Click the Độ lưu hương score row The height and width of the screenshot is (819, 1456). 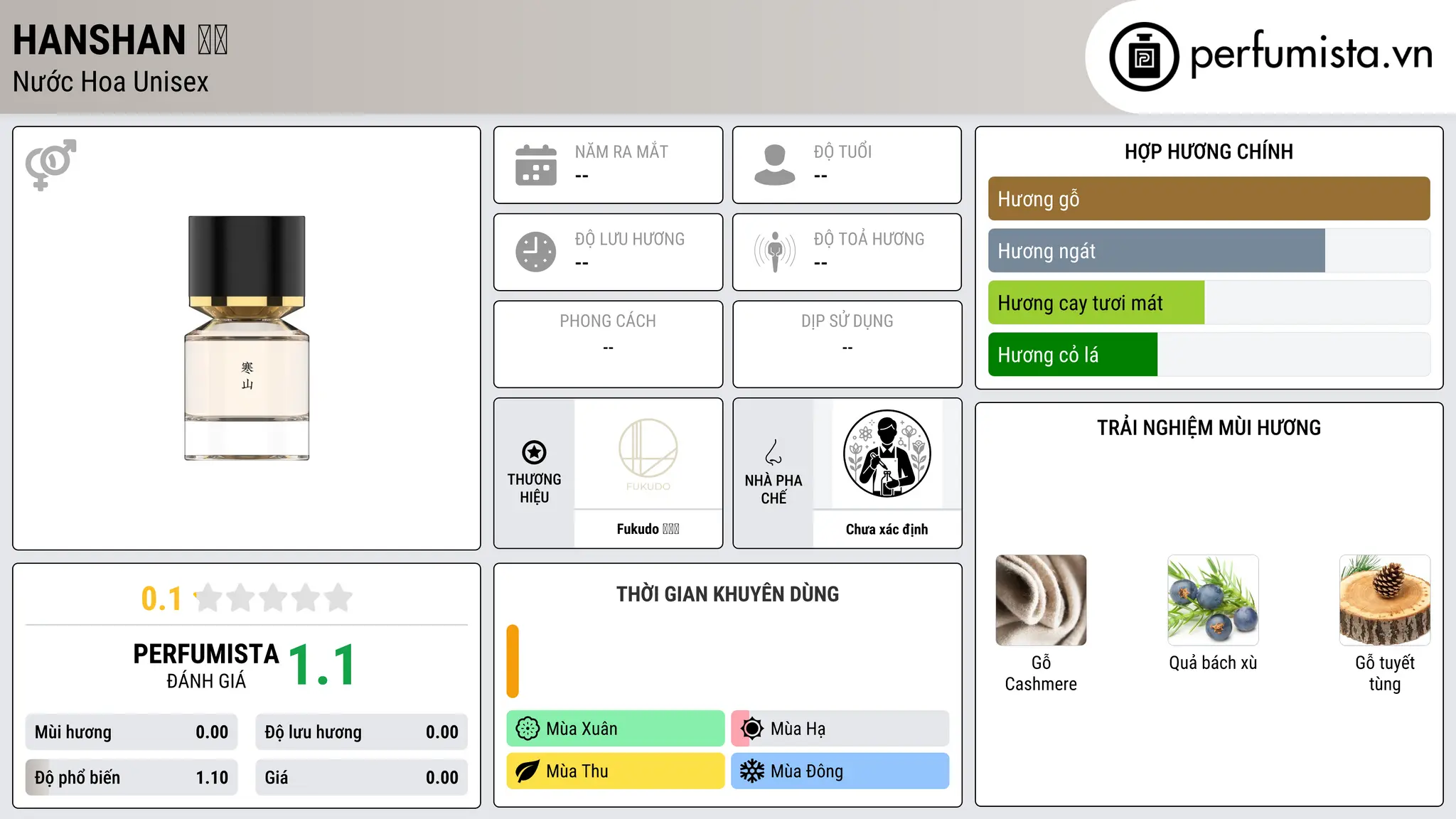(x=362, y=732)
